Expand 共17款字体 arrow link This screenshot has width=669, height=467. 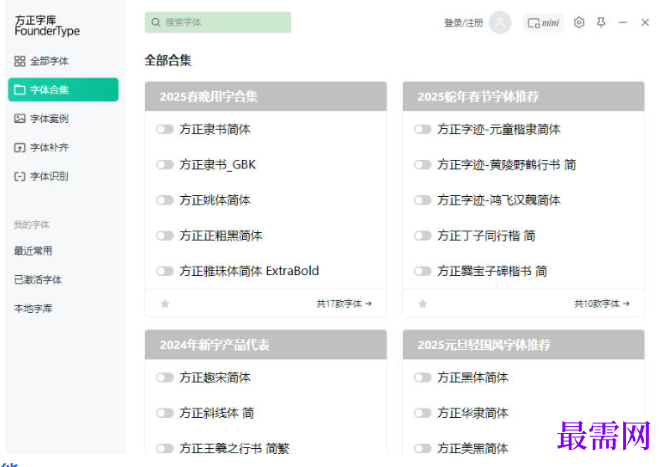(x=344, y=304)
